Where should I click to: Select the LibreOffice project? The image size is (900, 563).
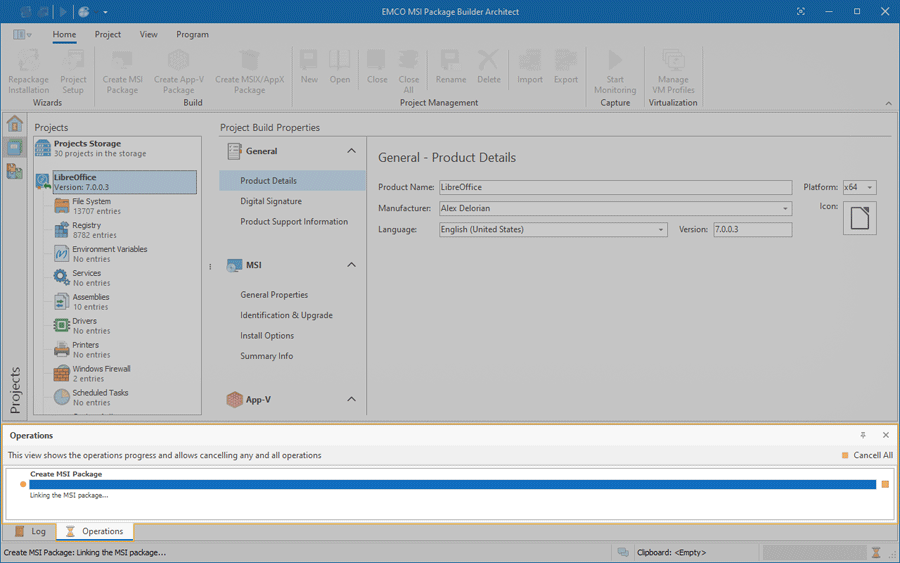pyautogui.click(x=124, y=182)
